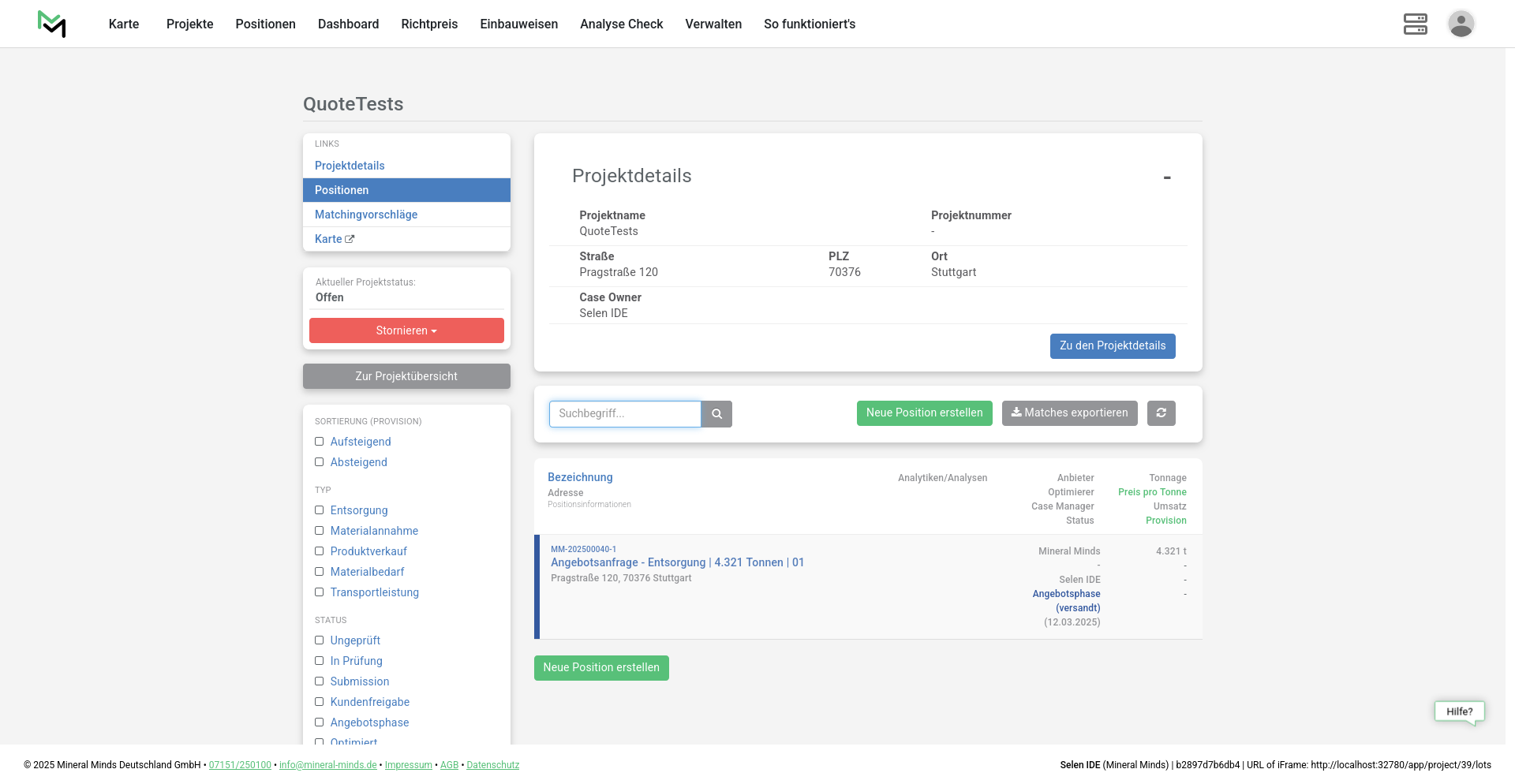Open the server stack icon in header

[x=1415, y=24]
